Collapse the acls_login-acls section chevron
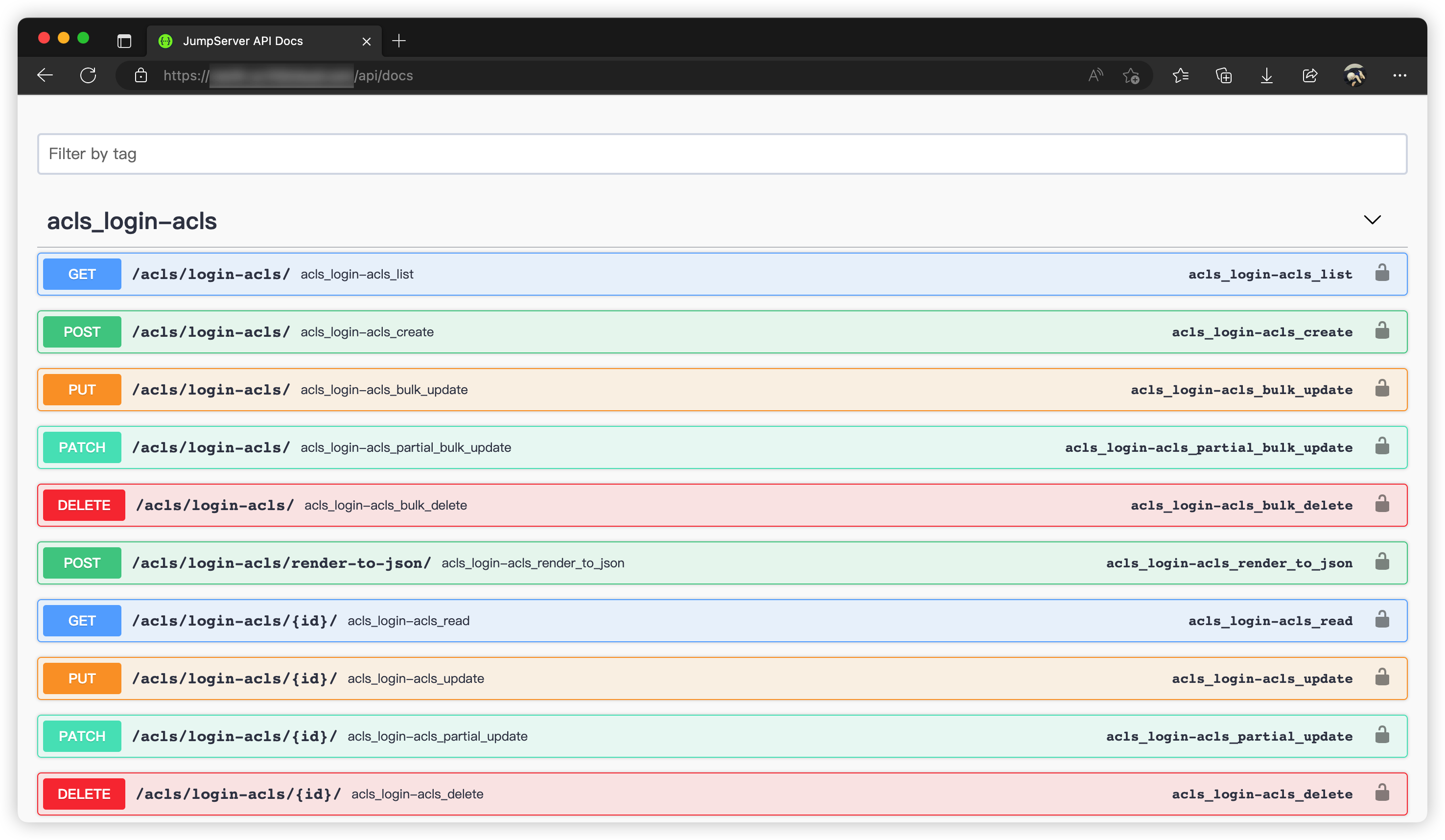The image size is (1445, 840). (1373, 220)
